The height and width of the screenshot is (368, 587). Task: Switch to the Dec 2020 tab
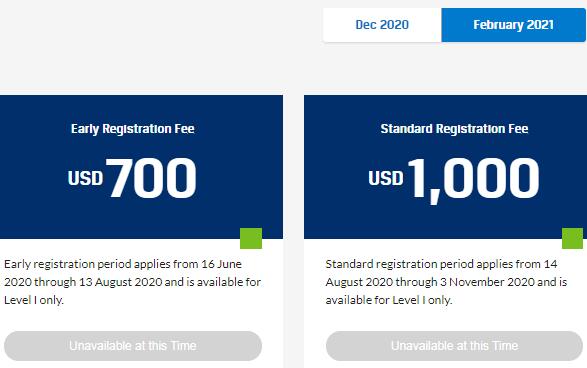click(x=382, y=25)
